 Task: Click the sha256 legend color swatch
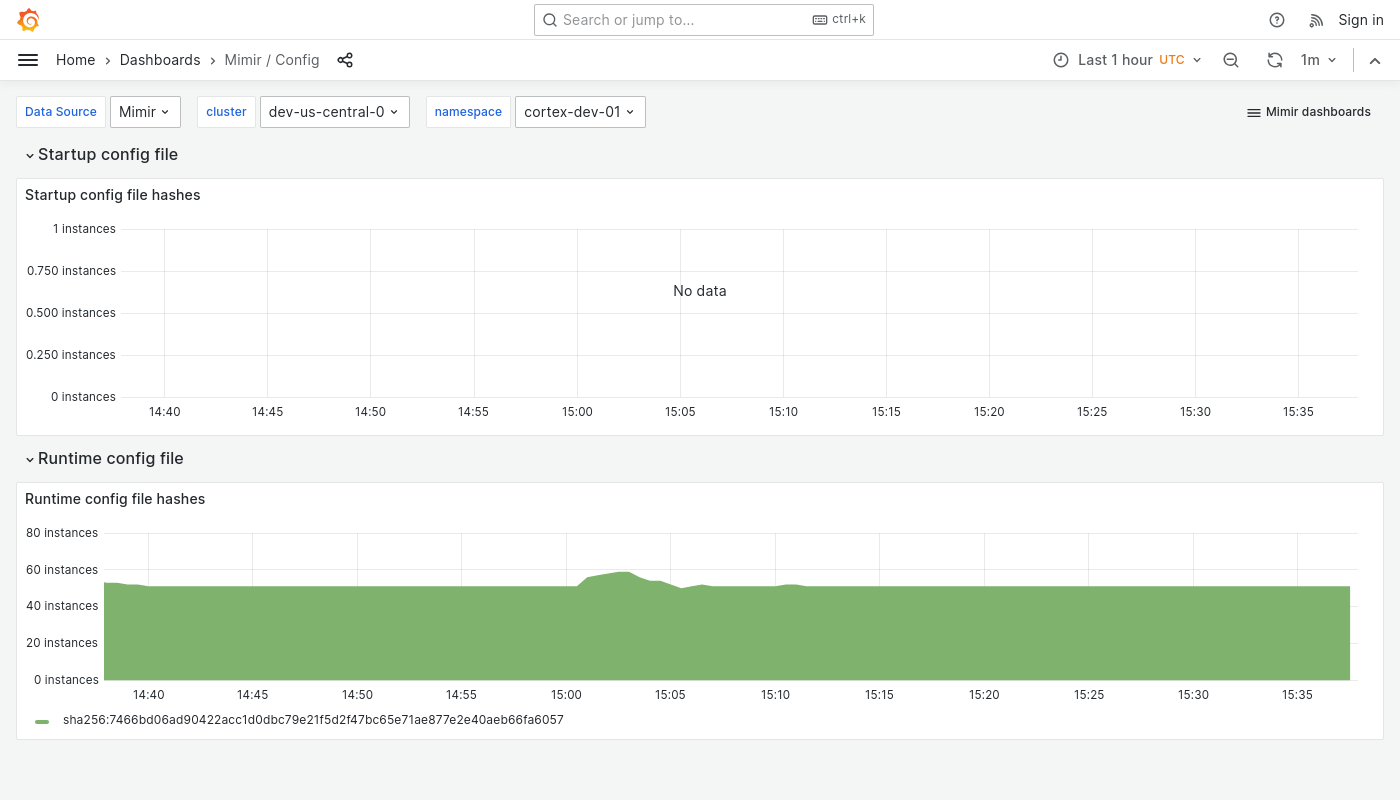pos(42,720)
